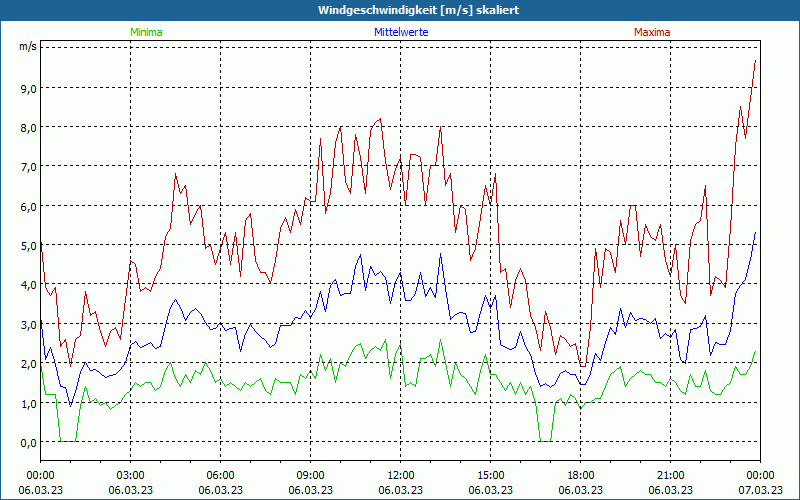Click the 7,0 y-axis value

tap(29, 167)
